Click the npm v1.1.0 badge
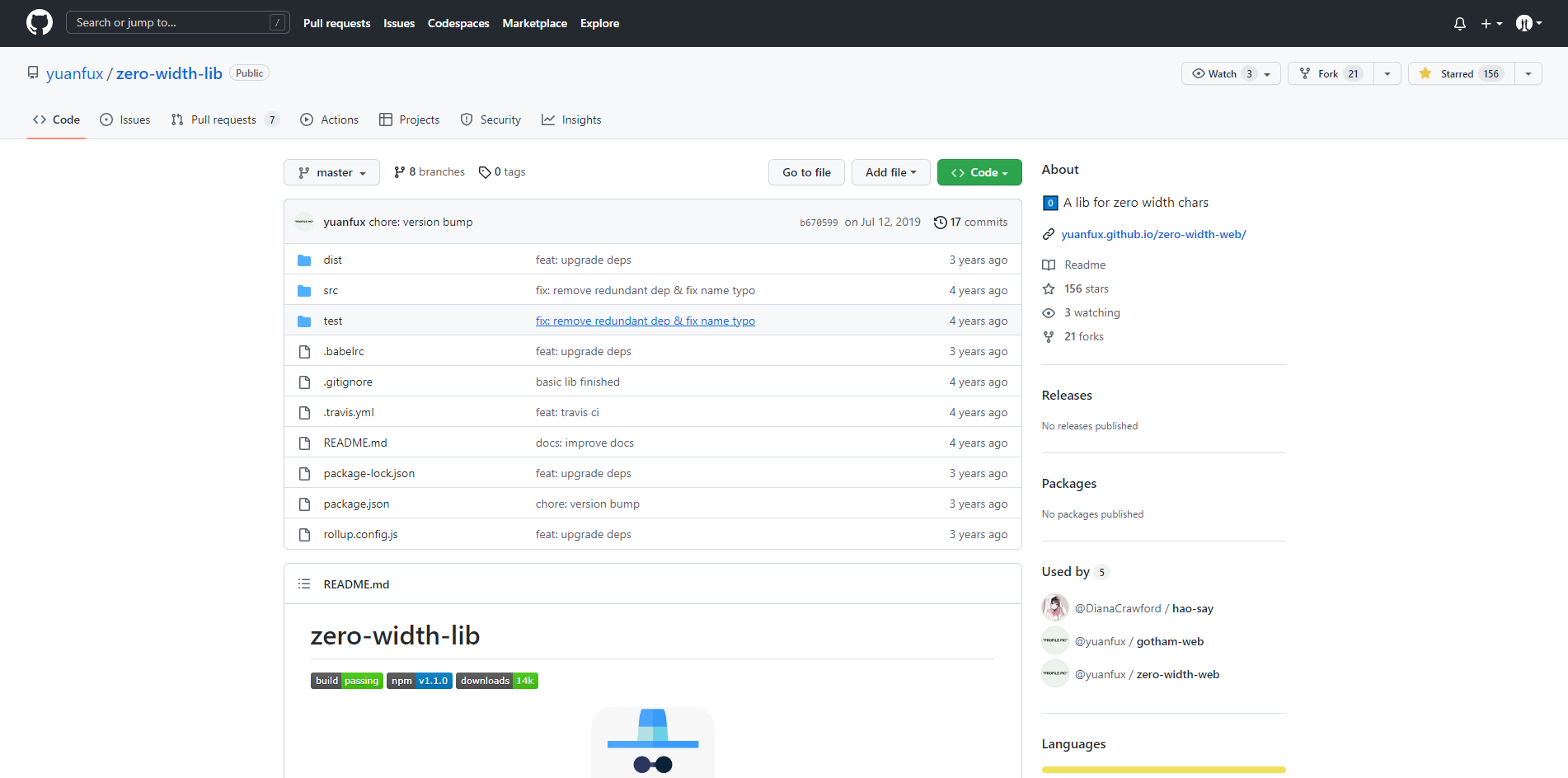This screenshot has width=1568, height=778. coord(420,681)
